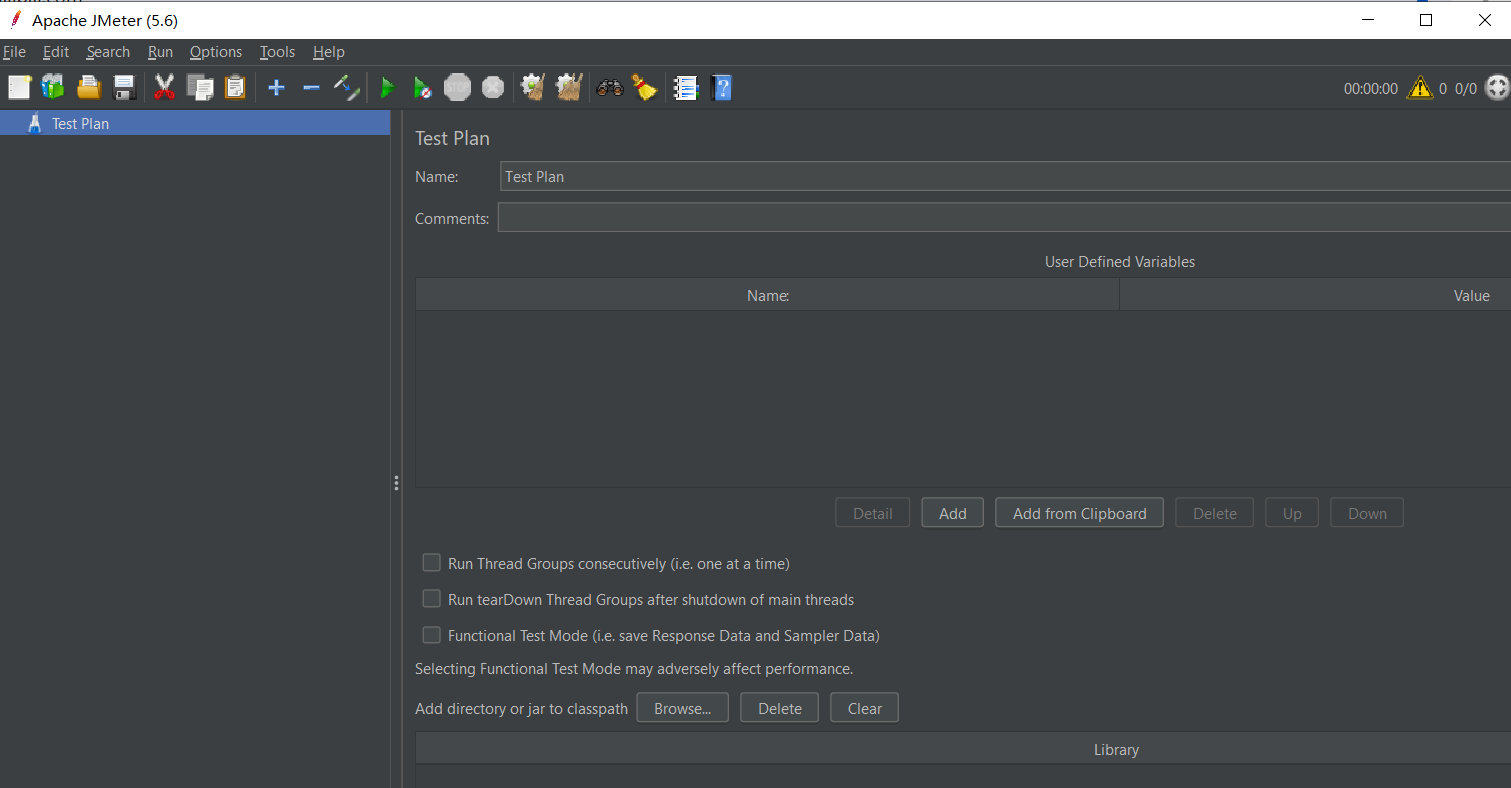Screen dimensions: 1511x788
Task: Enable Functional Test Mode checkbox
Action: tap(431, 635)
